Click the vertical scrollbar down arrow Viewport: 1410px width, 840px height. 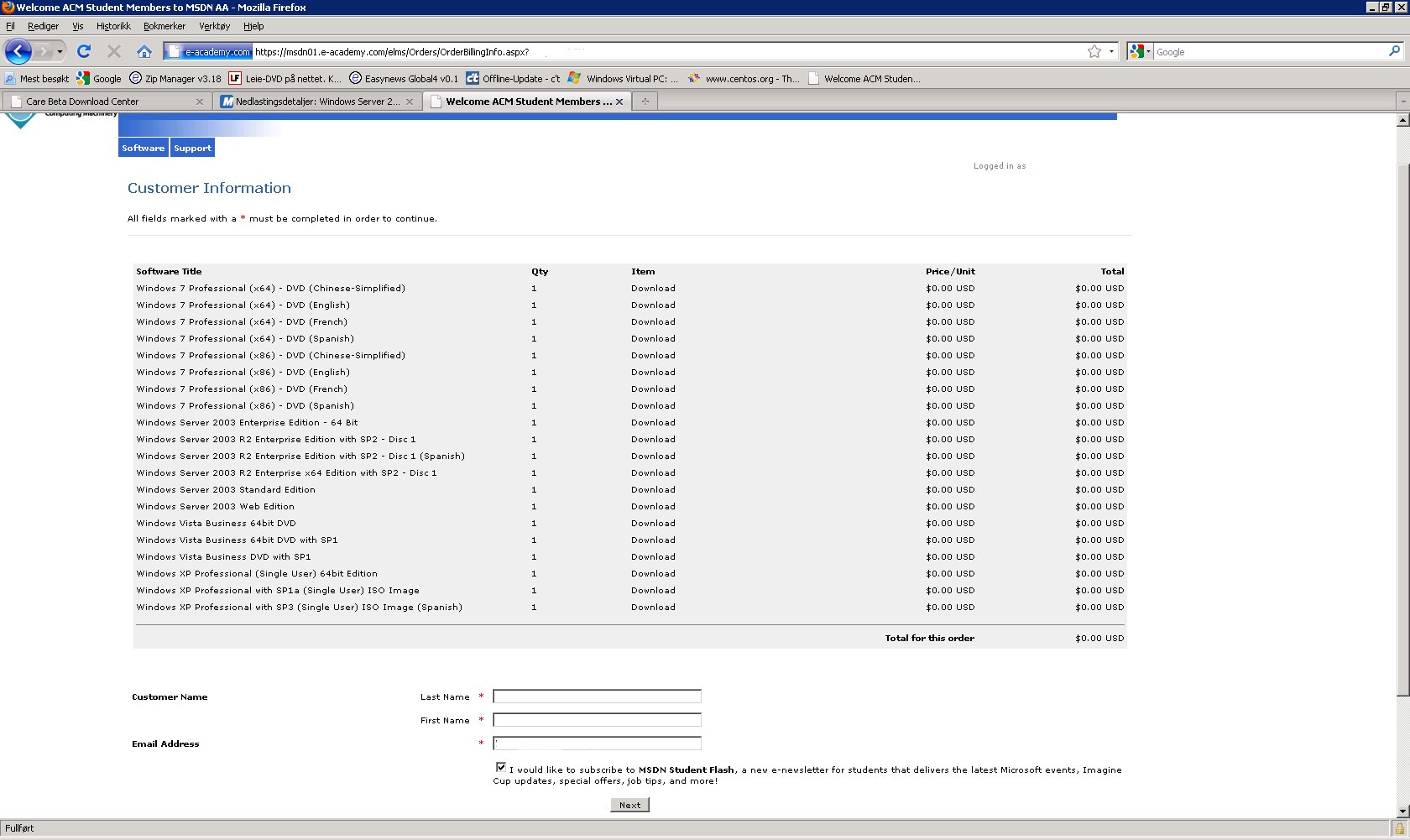[1402, 811]
